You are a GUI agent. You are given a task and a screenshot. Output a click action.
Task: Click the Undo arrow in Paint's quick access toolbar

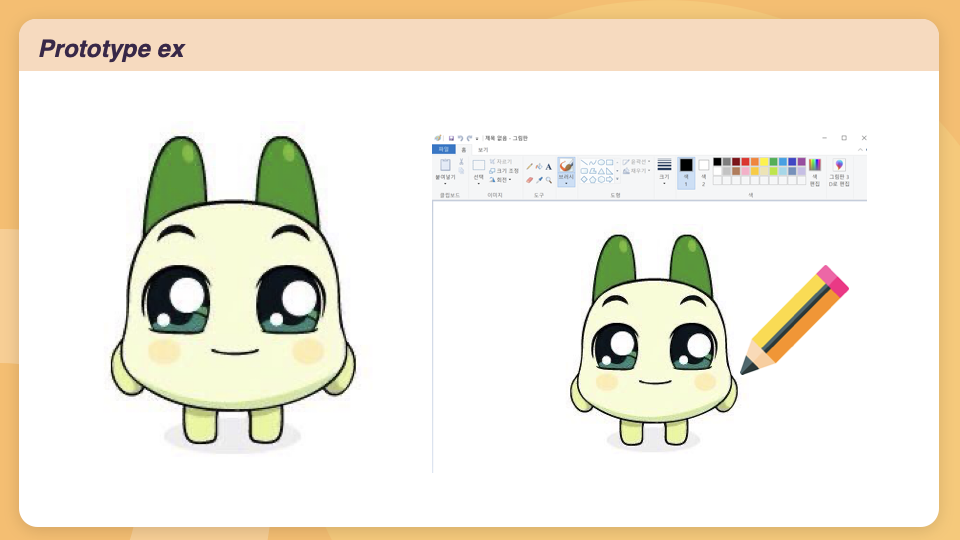point(460,138)
